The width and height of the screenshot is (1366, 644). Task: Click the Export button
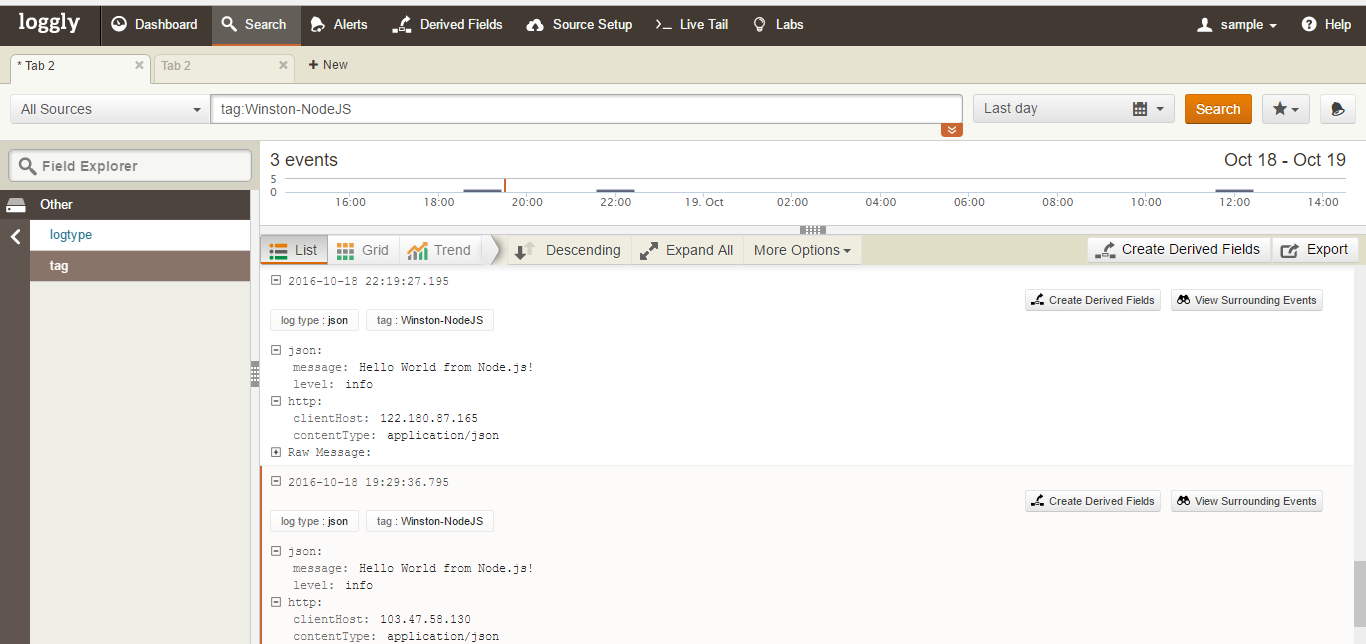click(x=1314, y=250)
